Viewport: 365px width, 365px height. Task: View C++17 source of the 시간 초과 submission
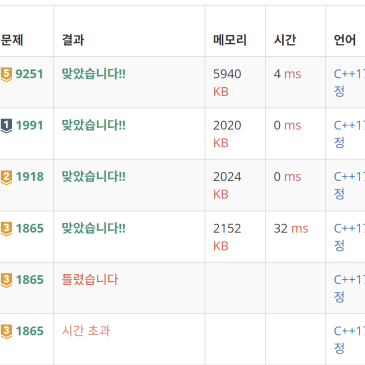(349, 331)
